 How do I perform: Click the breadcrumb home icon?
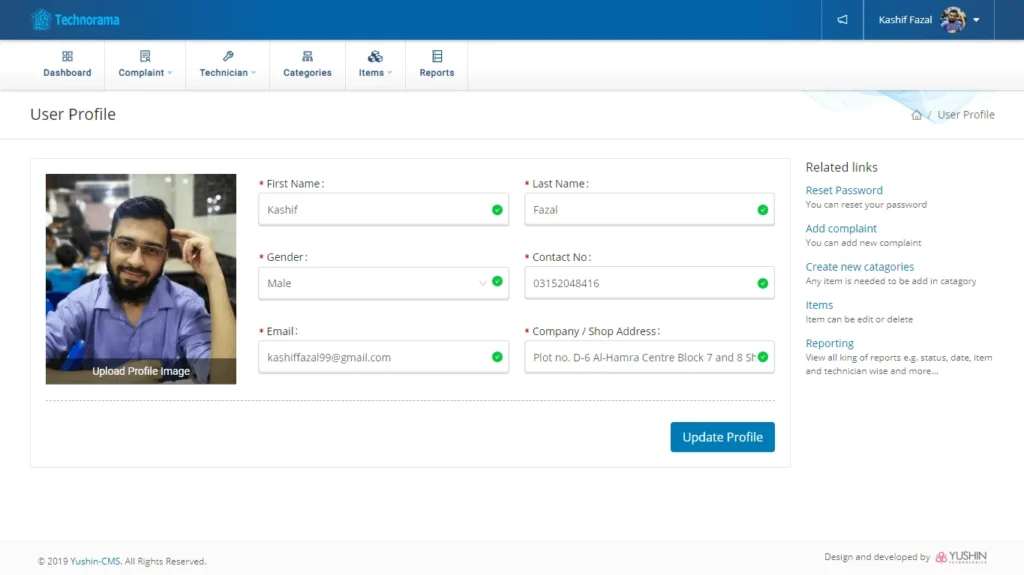916,115
